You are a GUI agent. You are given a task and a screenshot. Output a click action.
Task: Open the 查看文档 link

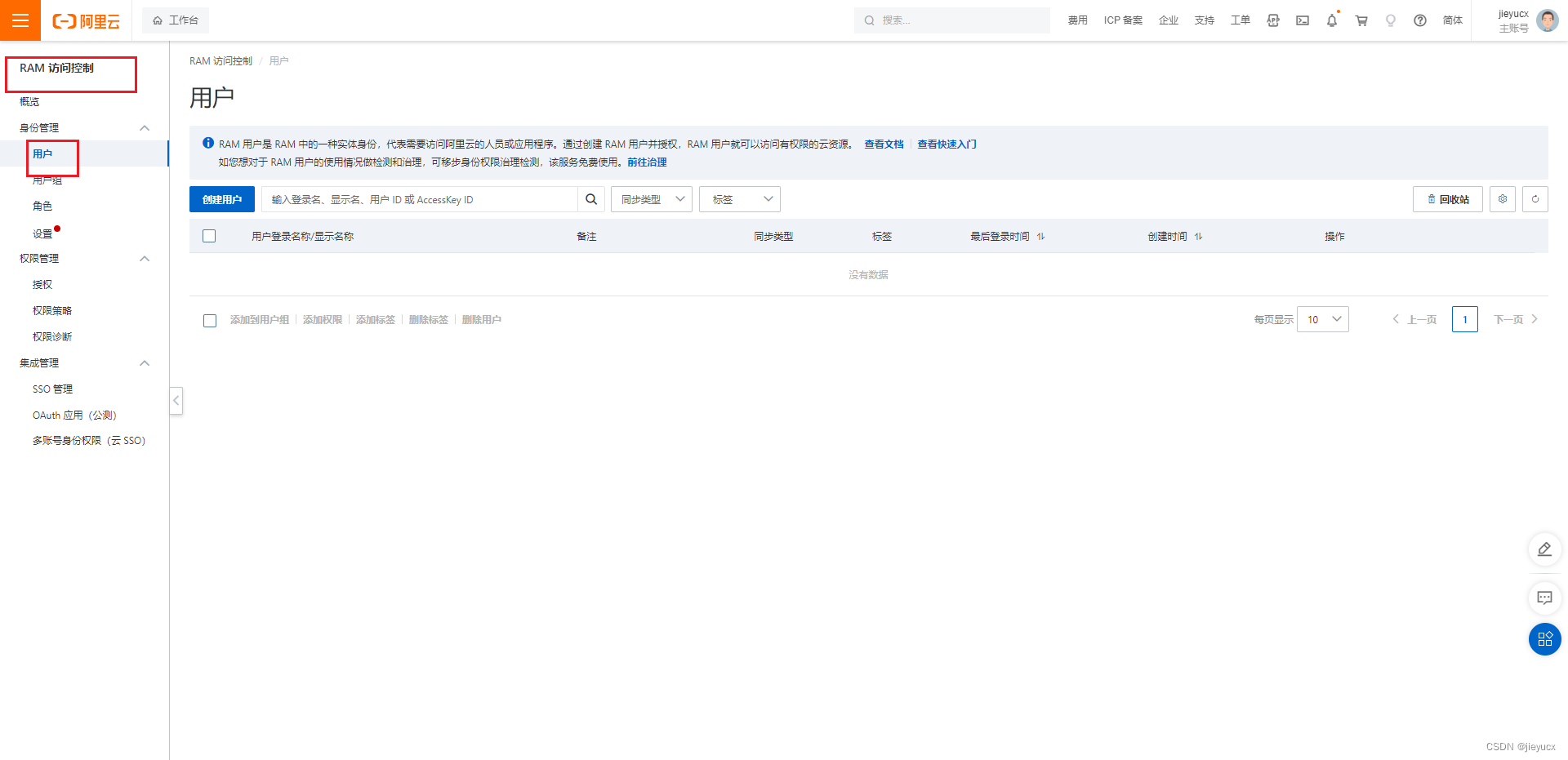(884, 144)
